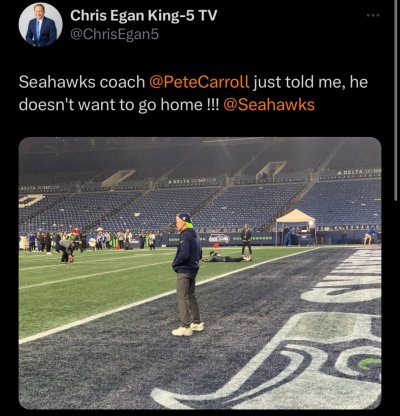
Task: Click the coach standing in the photo
Action: click(x=187, y=274)
